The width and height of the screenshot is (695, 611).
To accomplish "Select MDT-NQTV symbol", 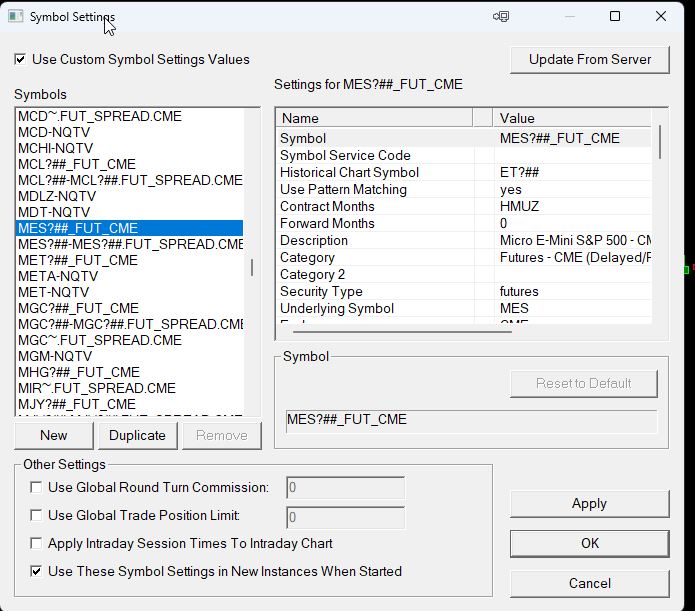I will point(129,212).
